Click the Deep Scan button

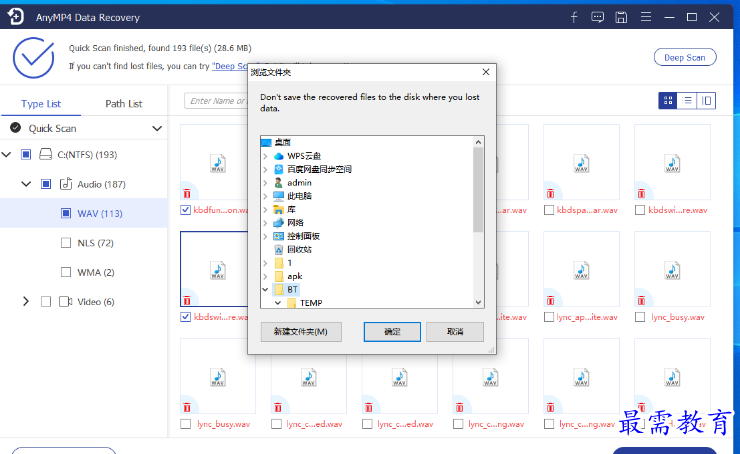coord(685,57)
